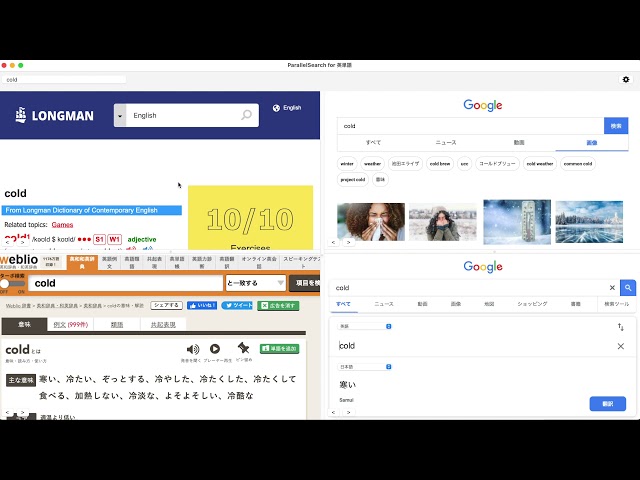640x480 pixels.
Task: Clear the lower Google search box
Action: [612, 288]
